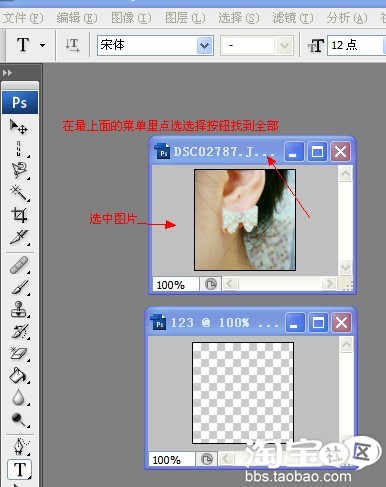Select the Crop tool

point(19,215)
